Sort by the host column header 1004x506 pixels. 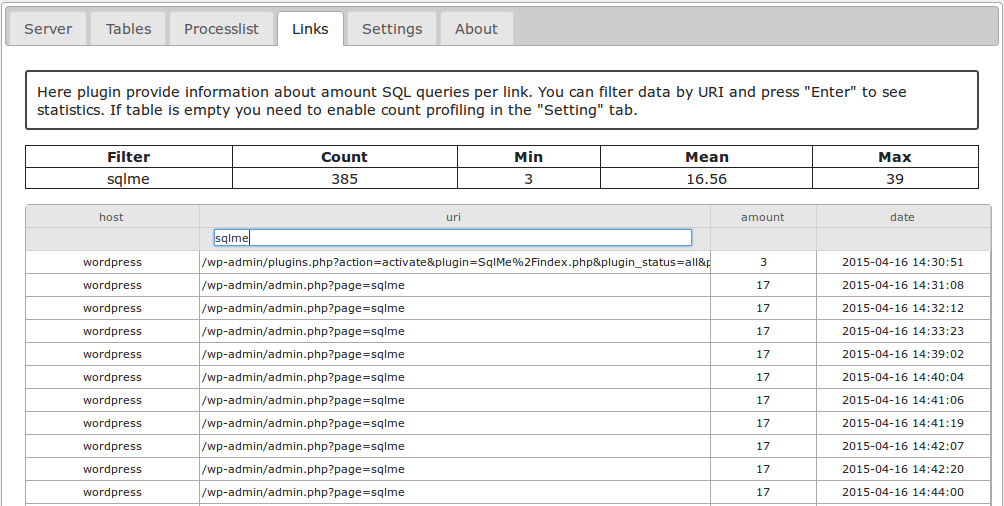(x=111, y=217)
